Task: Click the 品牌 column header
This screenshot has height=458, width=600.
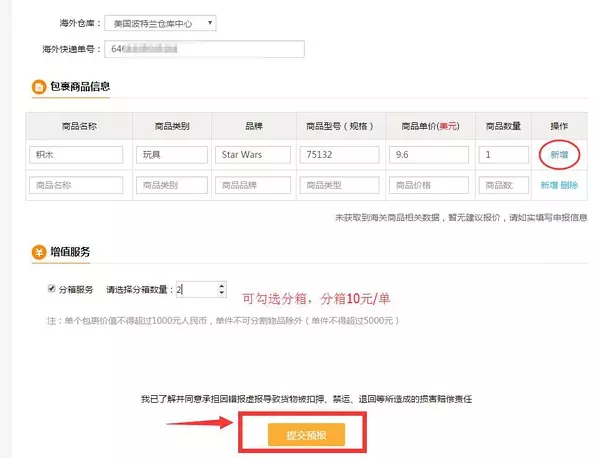Action: 254,126
